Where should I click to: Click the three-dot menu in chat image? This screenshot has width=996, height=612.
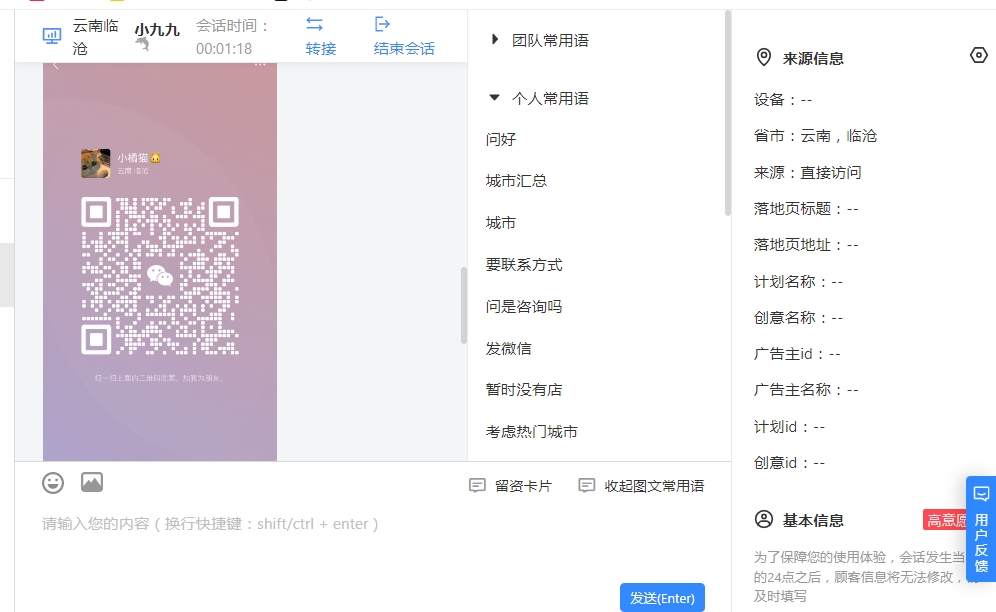click(x=260, y=65)
